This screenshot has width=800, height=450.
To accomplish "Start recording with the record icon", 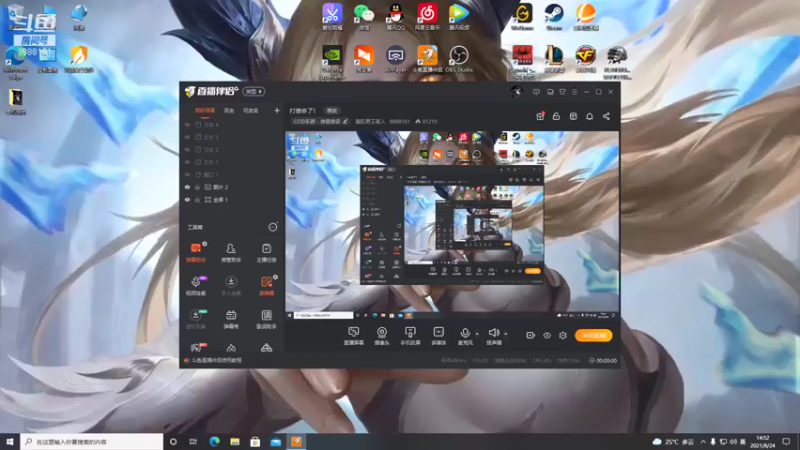I will (530, 335).
